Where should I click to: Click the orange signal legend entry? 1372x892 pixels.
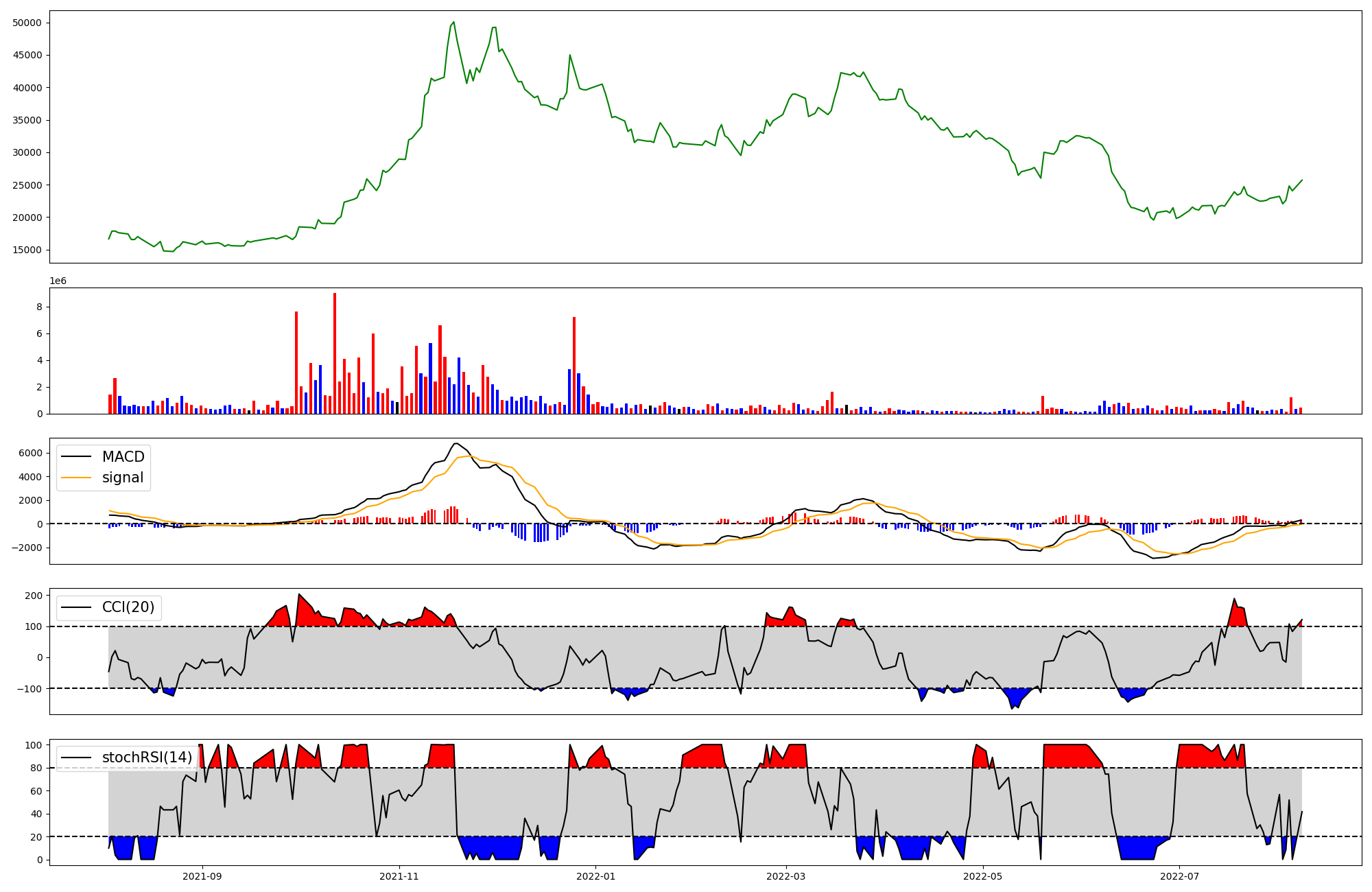click(123, 478)
